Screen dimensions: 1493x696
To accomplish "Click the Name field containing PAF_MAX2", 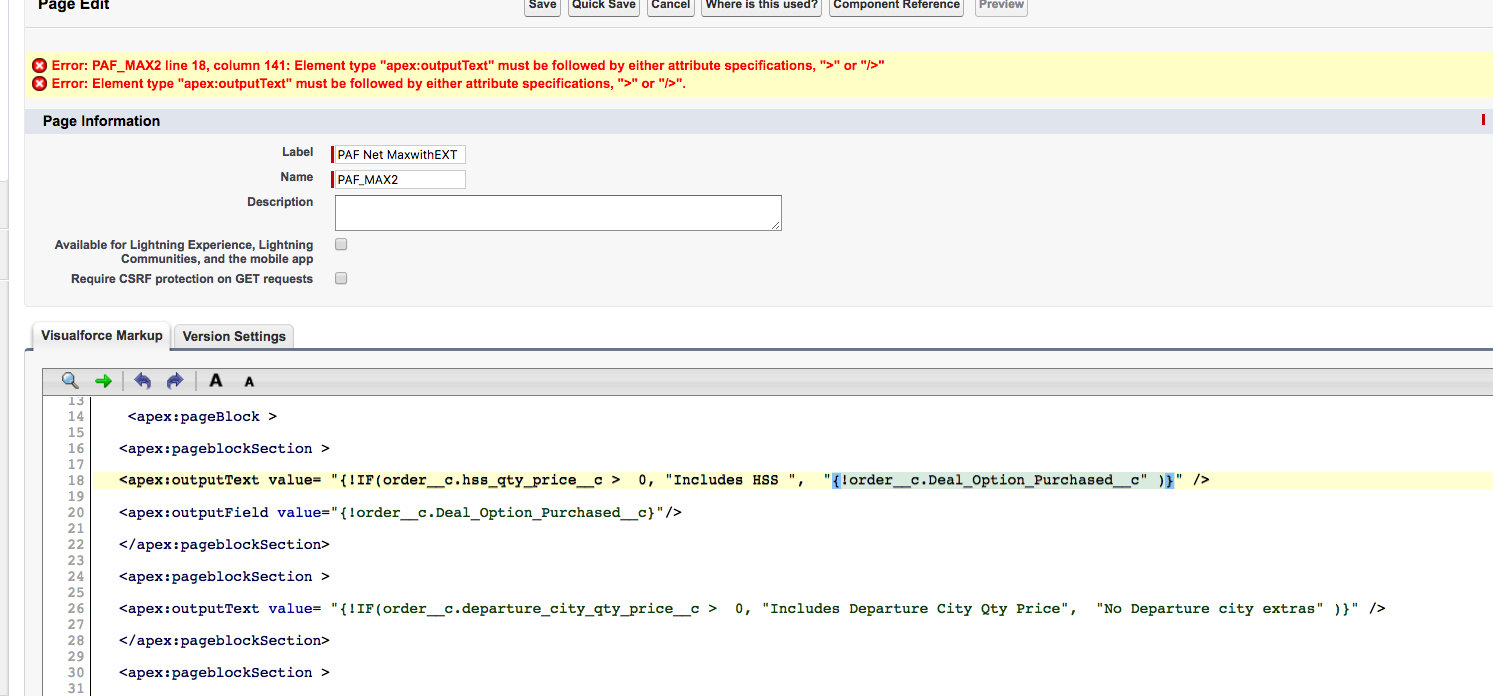I will click(398, 179).
